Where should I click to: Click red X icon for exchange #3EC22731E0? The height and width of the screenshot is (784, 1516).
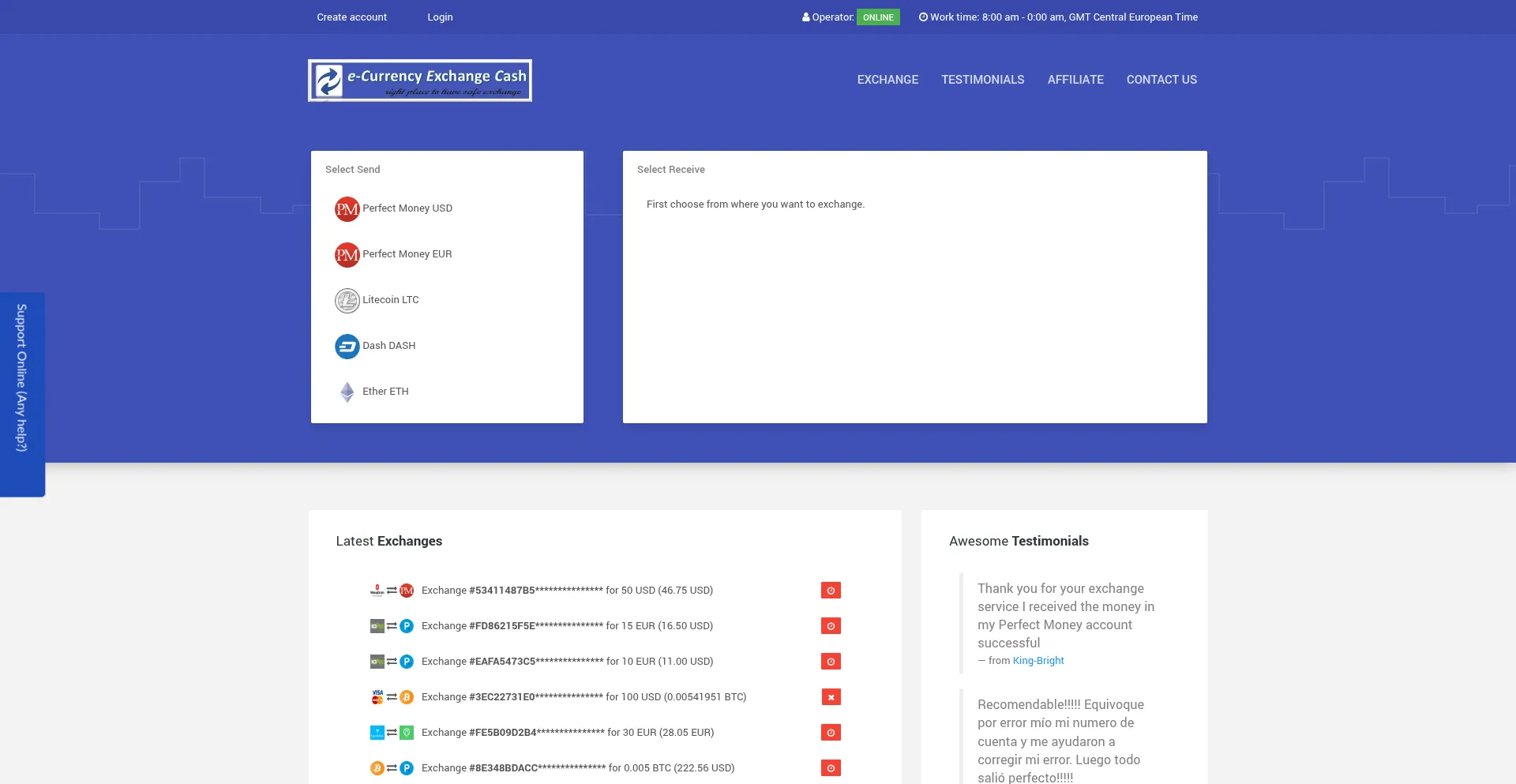(x=831, y=697)
